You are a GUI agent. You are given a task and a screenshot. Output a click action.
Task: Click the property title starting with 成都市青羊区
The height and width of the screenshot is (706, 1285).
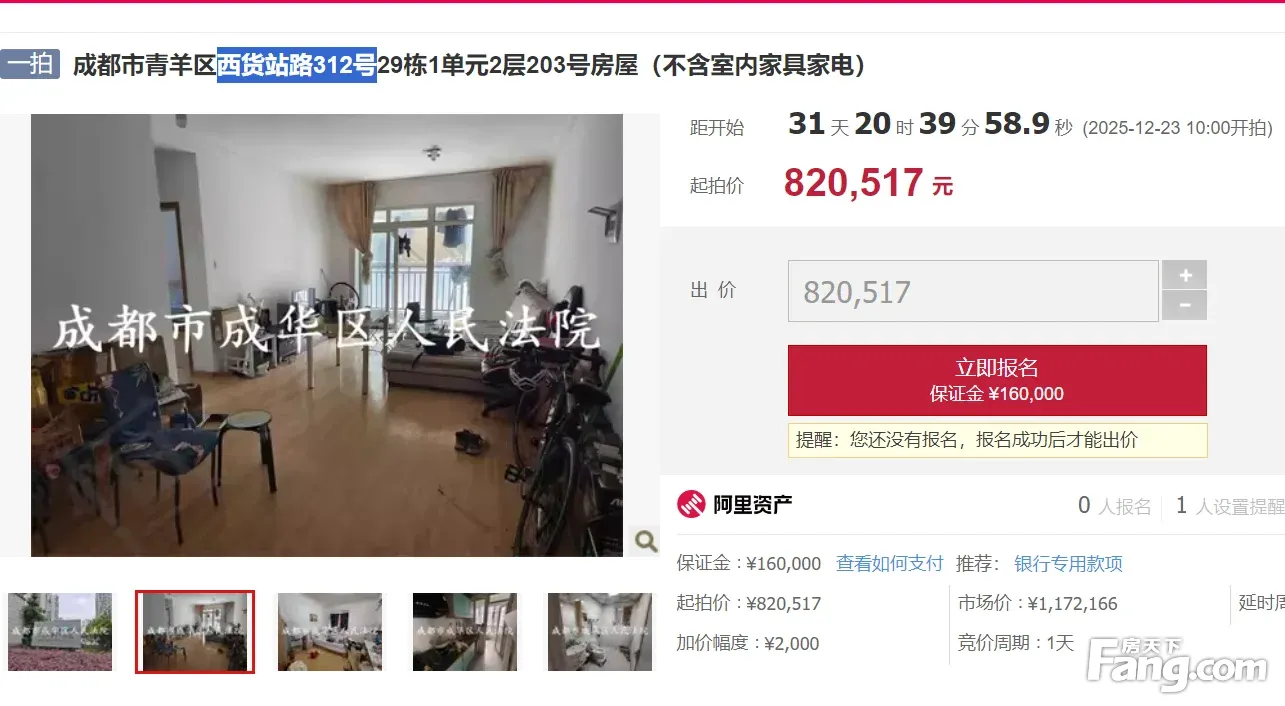469,65
